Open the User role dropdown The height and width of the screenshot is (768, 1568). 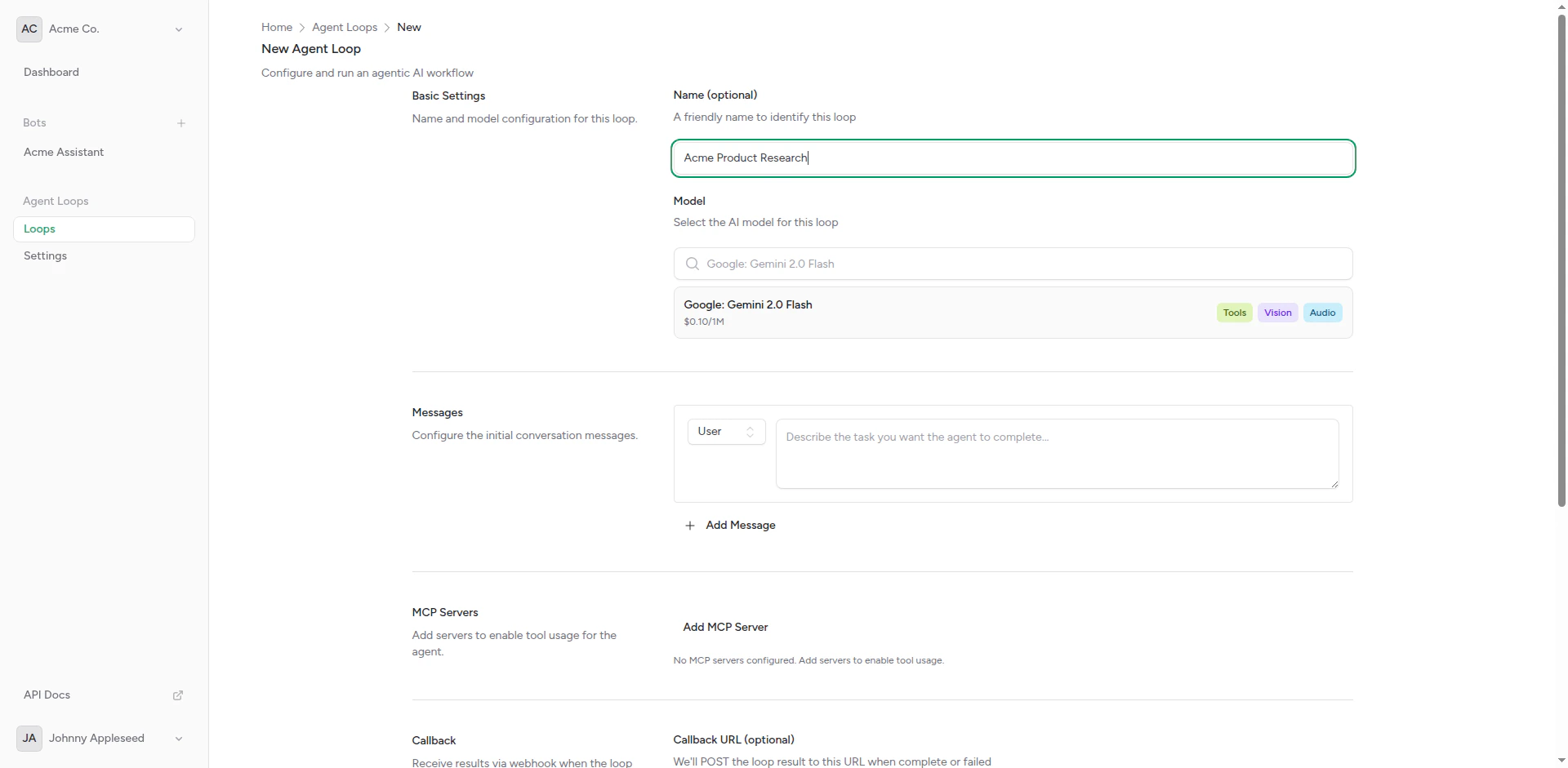click(x=726, y=432)
